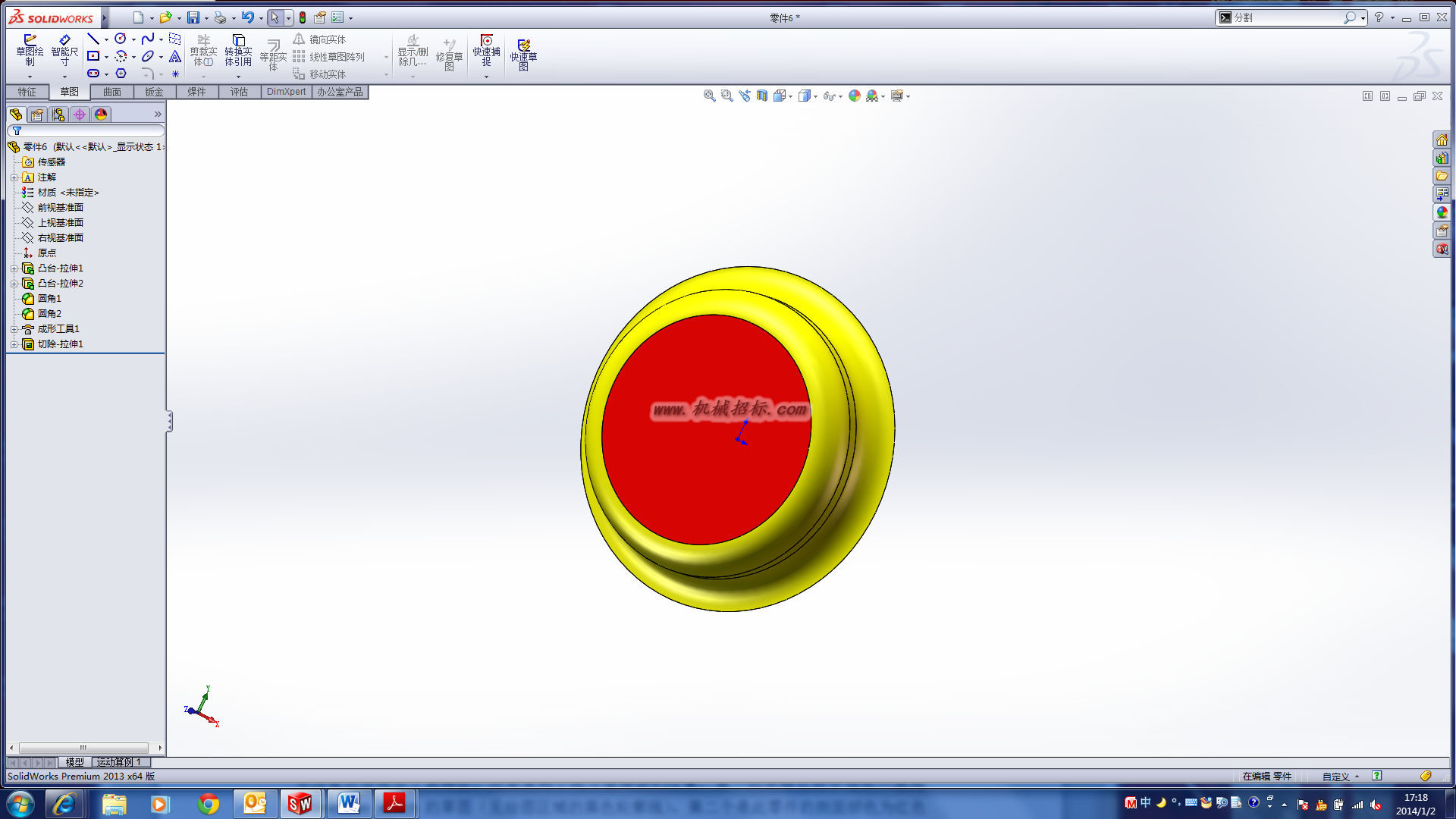1456x819 pixels.
Task: Switch to the 钣金 sheet metal tab
Action: tap(155, 92)
